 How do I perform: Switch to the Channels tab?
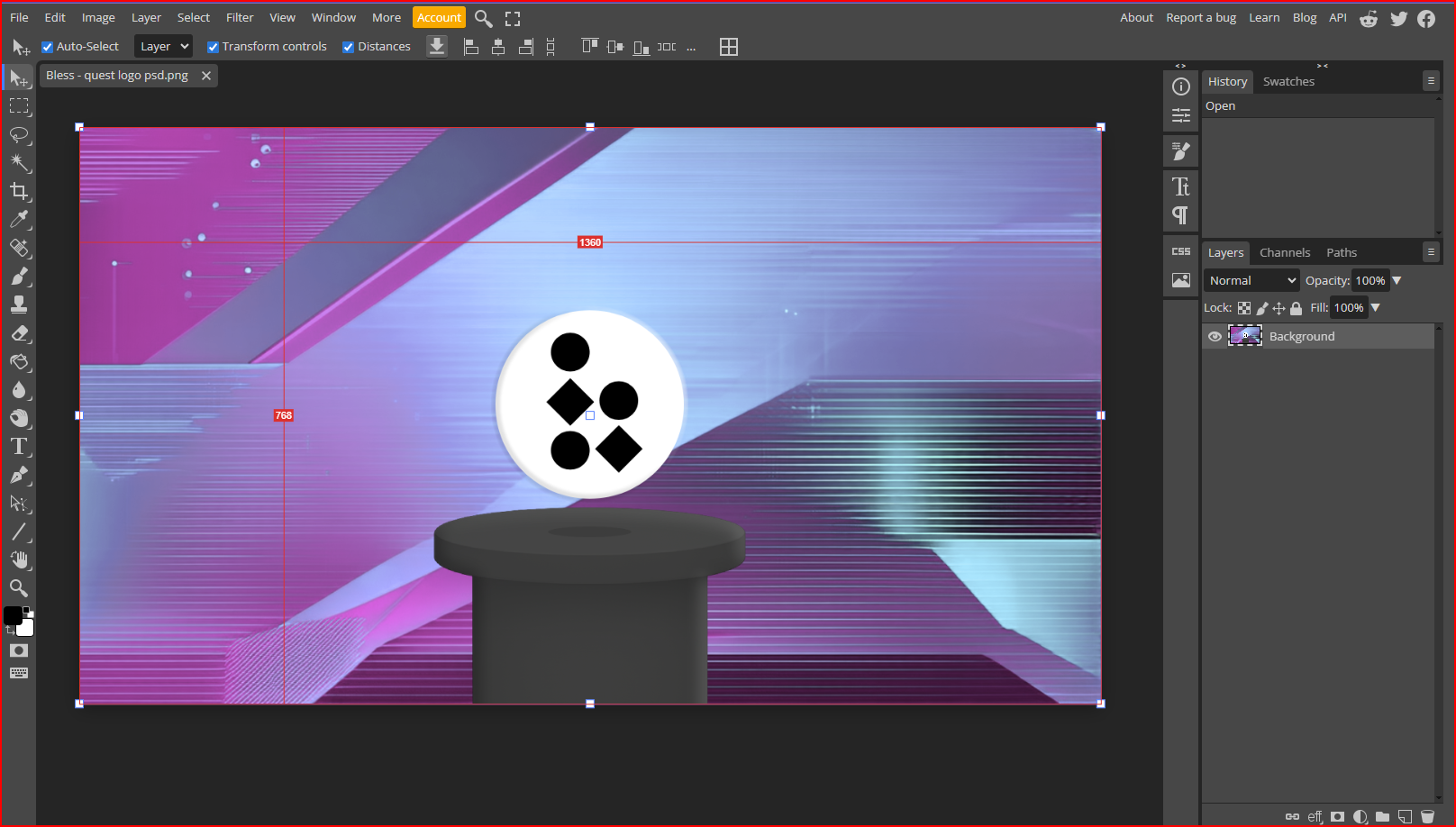[1284, 253]
